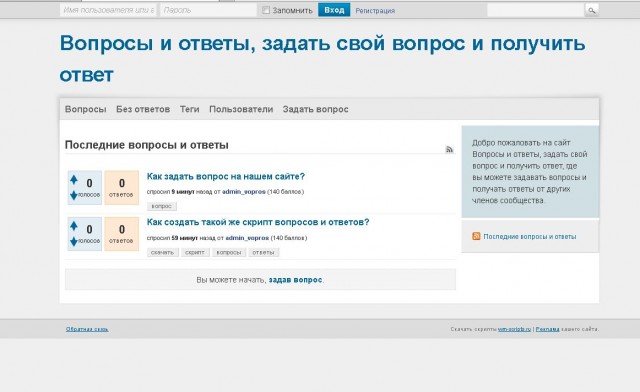The width and height of the screenshot is (640, 392).
Task: Open question Как задать вопрос на нашем сайте?
Action: [x=226, y=176]
